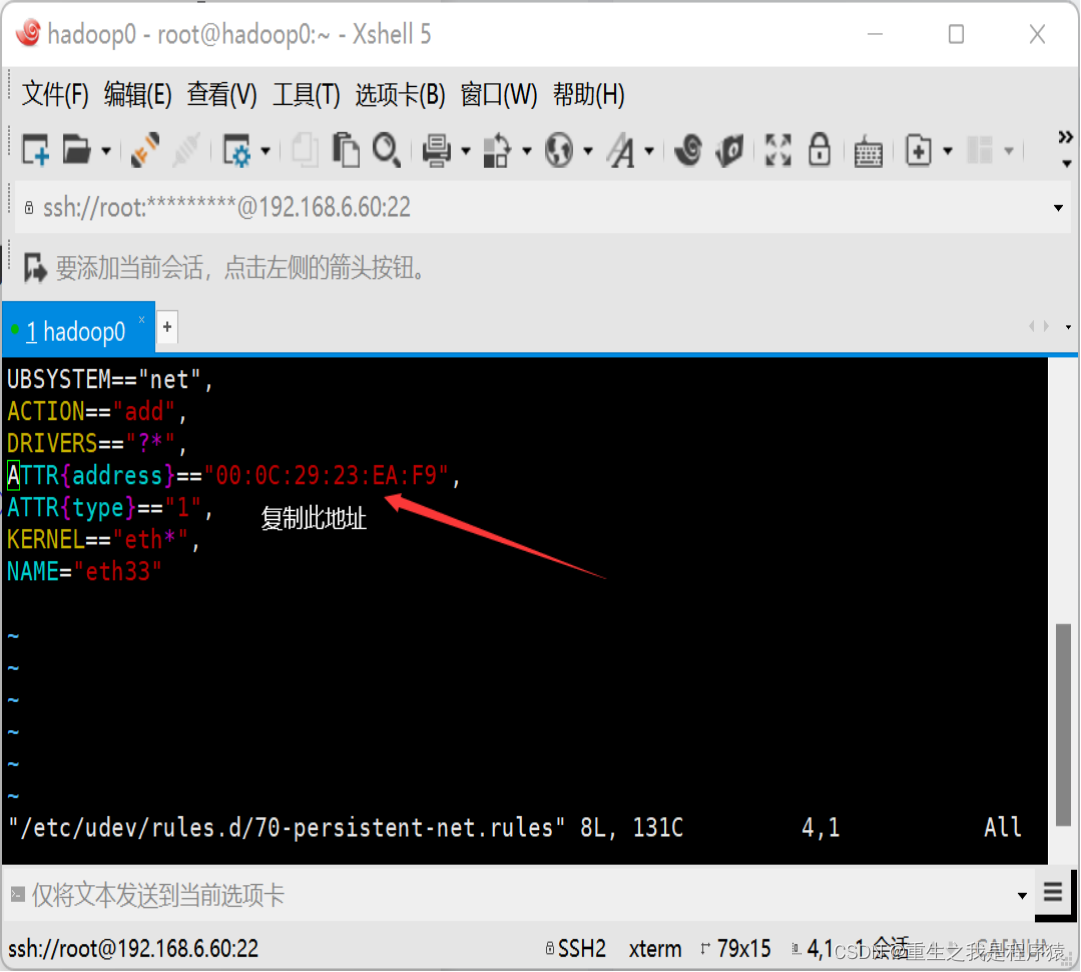Screen dimensions: 1081x972
Task: Open the 帮助(H) menu
Action: click(589, 94)
